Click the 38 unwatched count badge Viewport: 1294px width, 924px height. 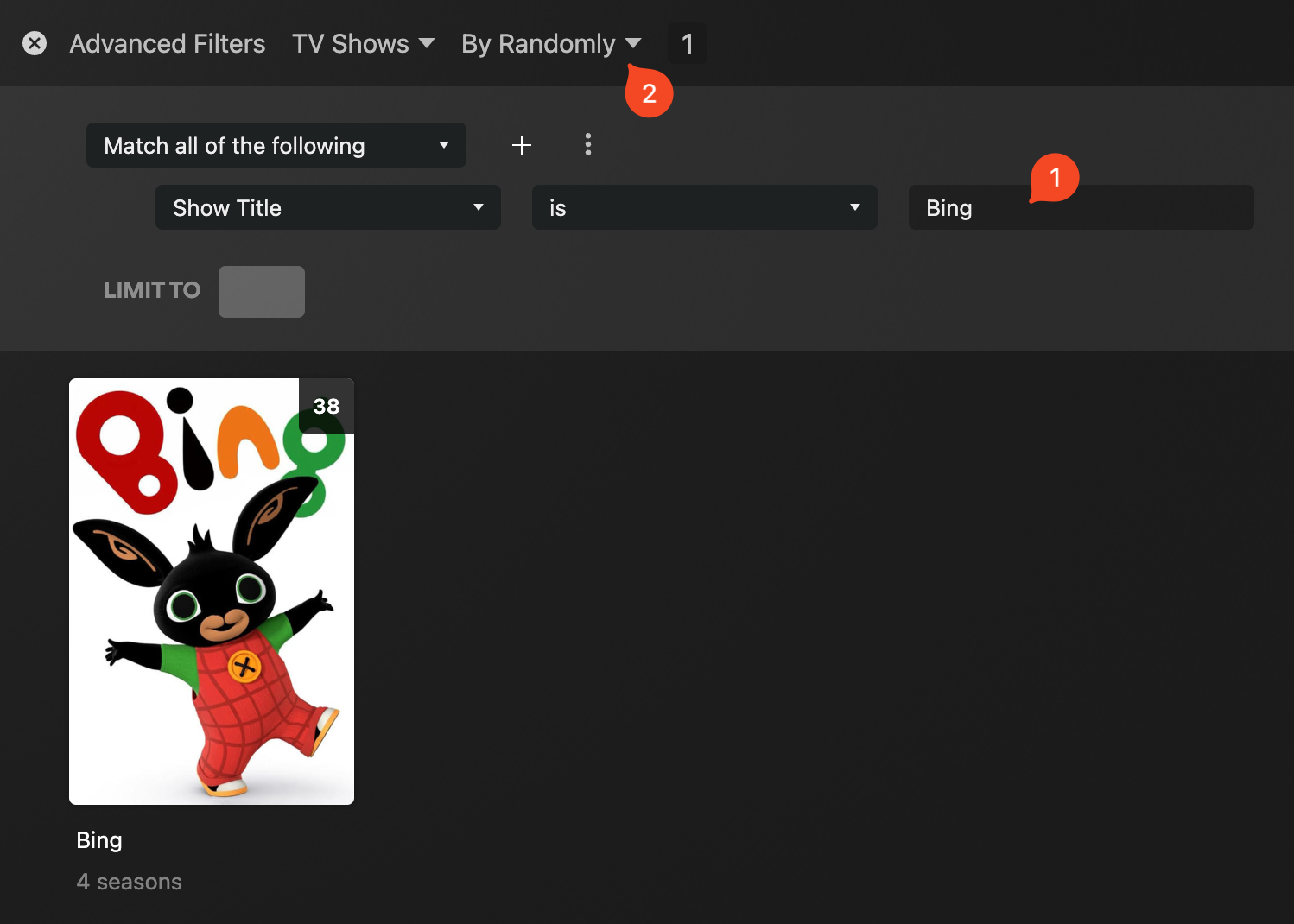pos(327,406)
